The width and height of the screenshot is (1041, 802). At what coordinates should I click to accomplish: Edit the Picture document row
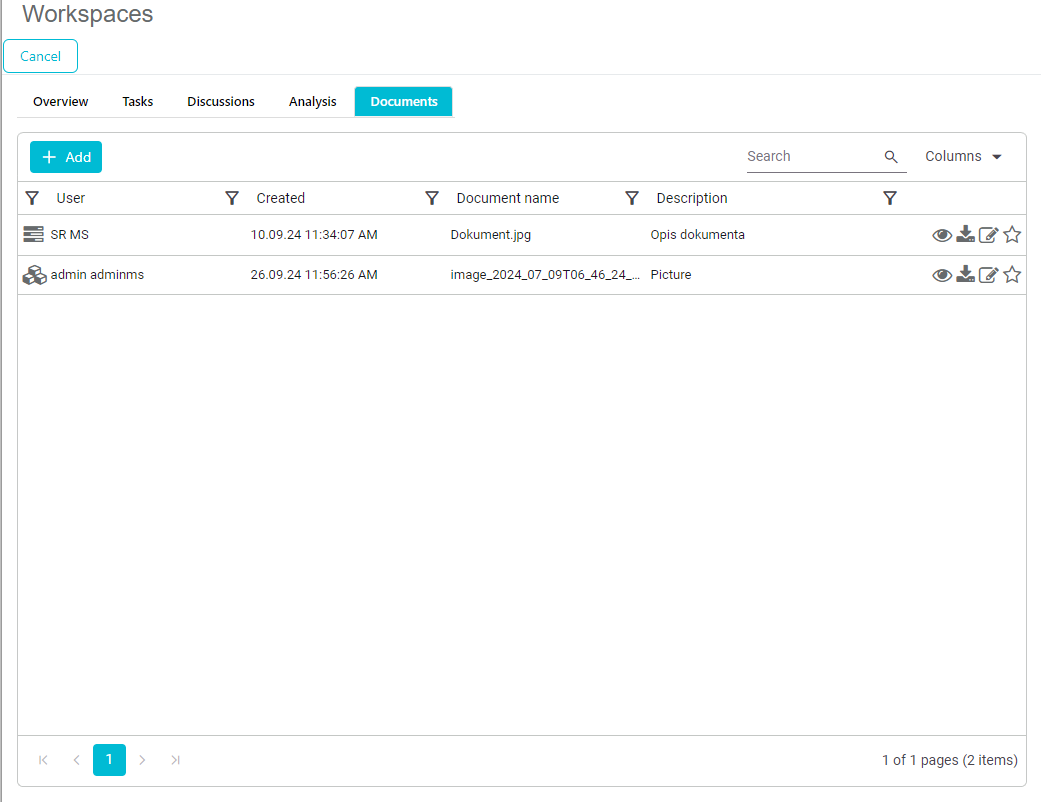click(x=988, y=275)
